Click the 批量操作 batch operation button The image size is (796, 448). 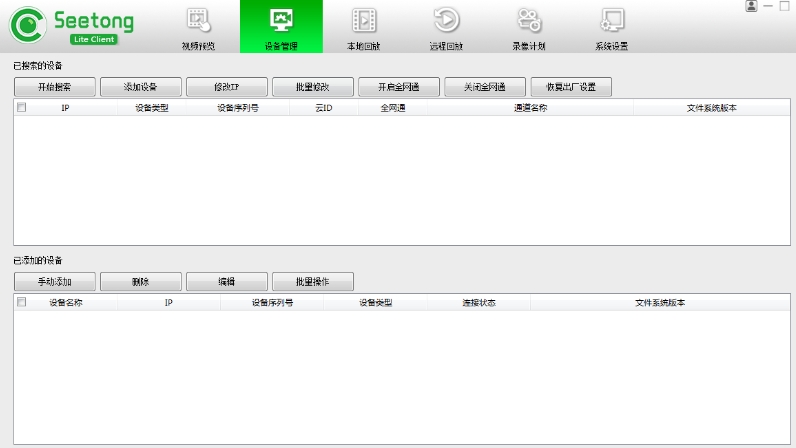(313, 281)
